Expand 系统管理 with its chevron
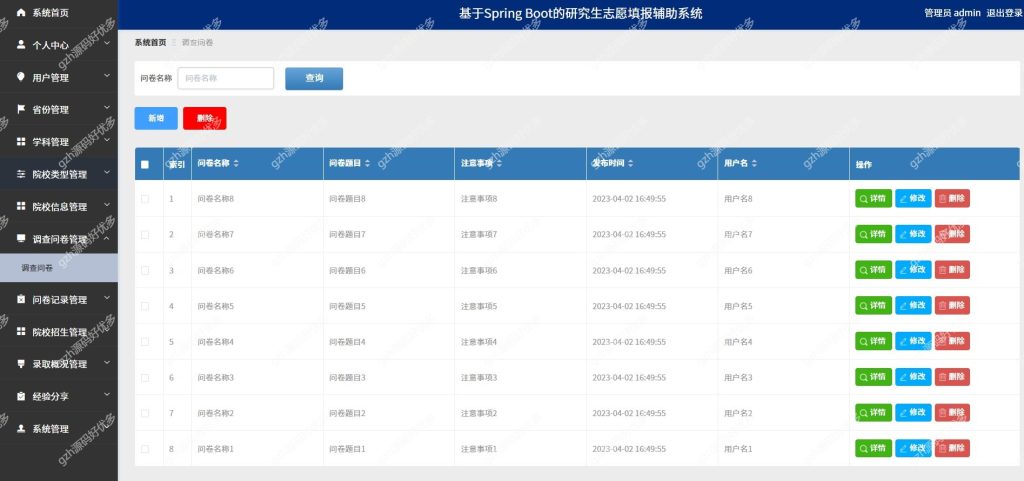 click(106, 427)
